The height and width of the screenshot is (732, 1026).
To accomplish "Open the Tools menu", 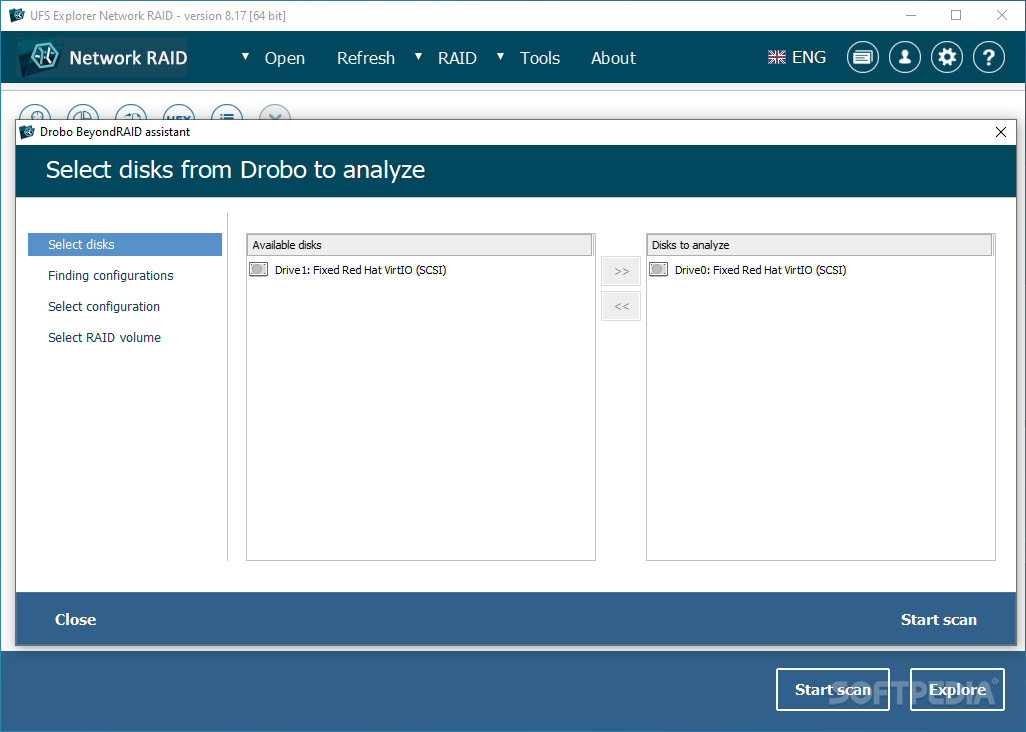I will click(540, 58).
